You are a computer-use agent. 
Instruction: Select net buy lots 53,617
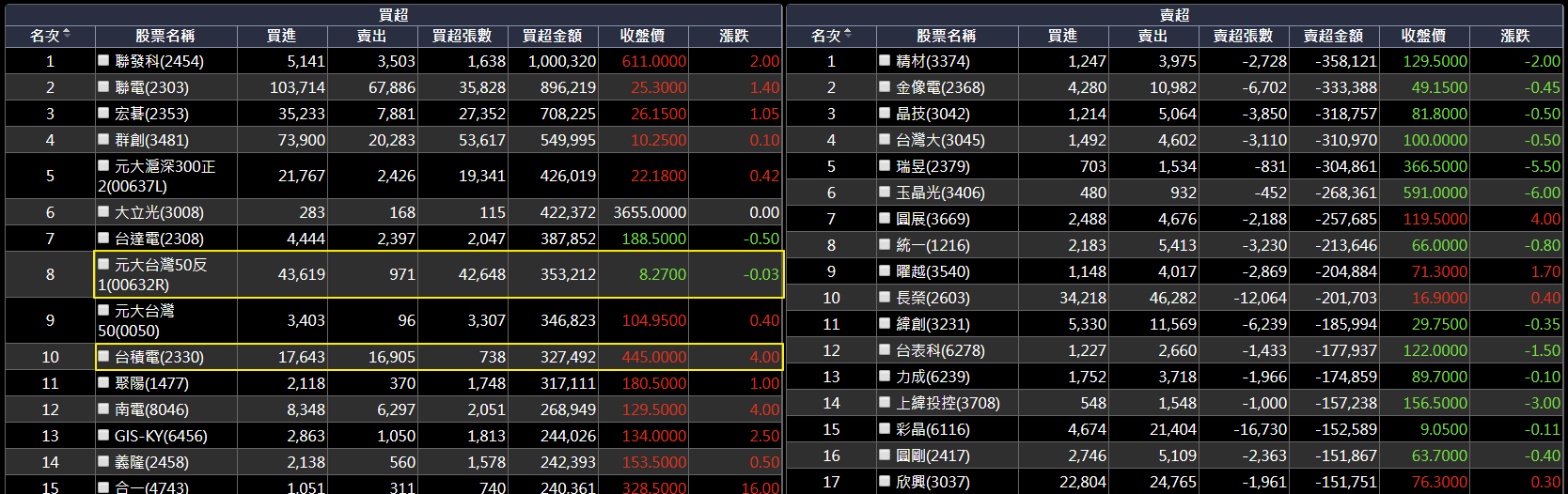(x=482, y=139)
